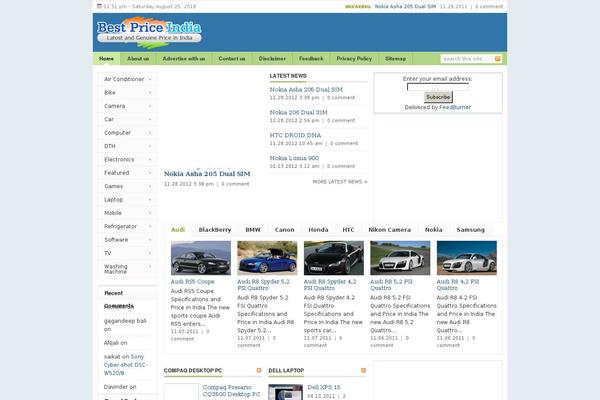600x400 pixels.
Task: Open the Feedback menu item
Action: tap(311, 59)
